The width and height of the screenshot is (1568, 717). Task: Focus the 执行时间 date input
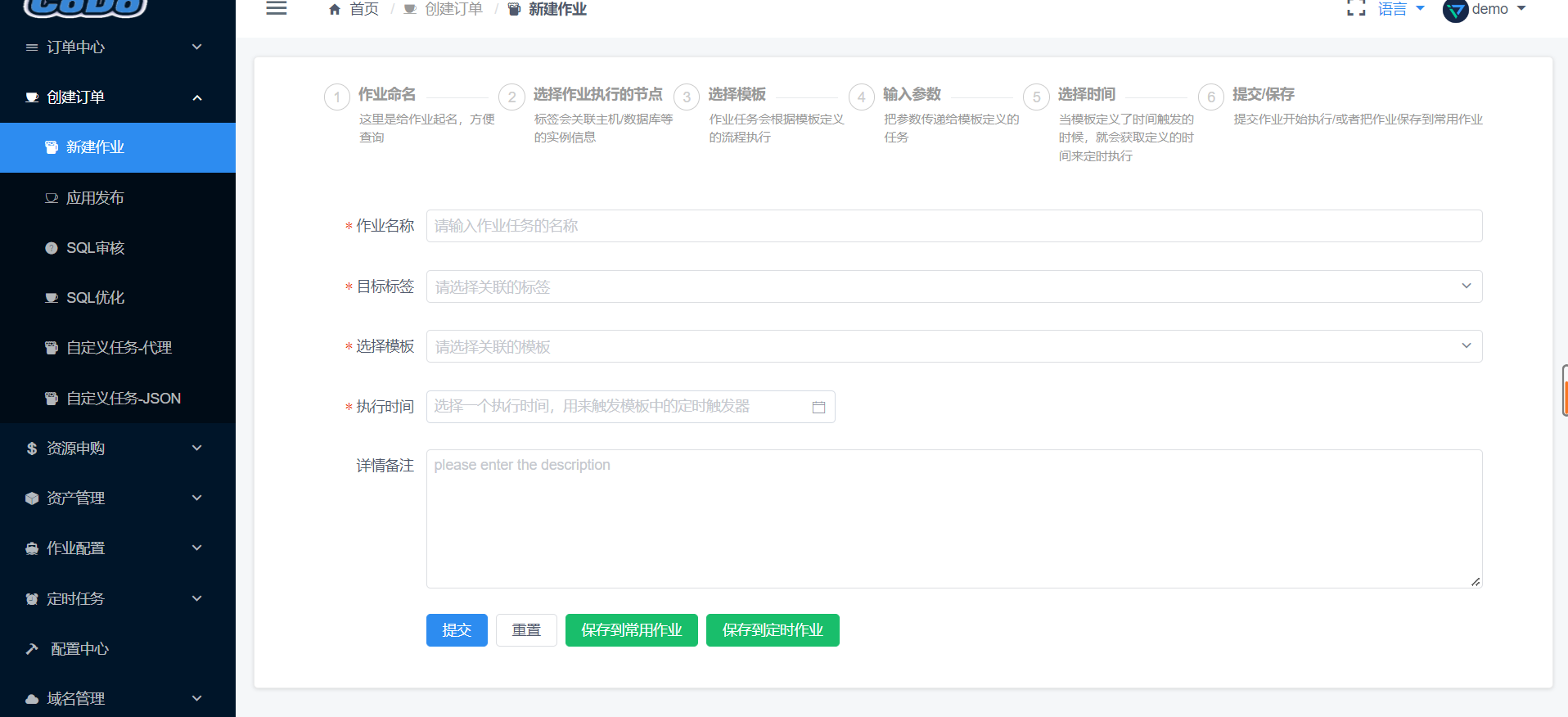pyautogui.click(x=630, y=407)
